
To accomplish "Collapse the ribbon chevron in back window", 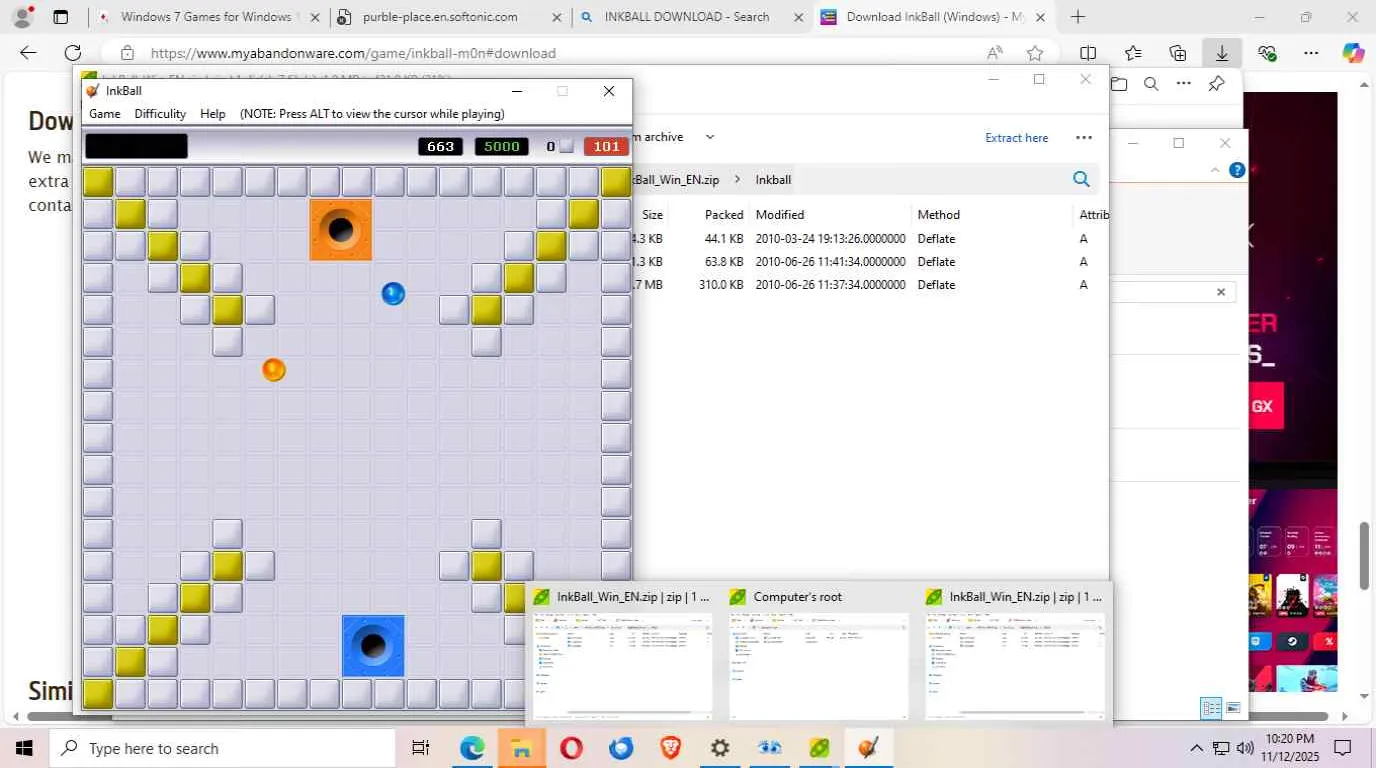I will click(1216, 170).
